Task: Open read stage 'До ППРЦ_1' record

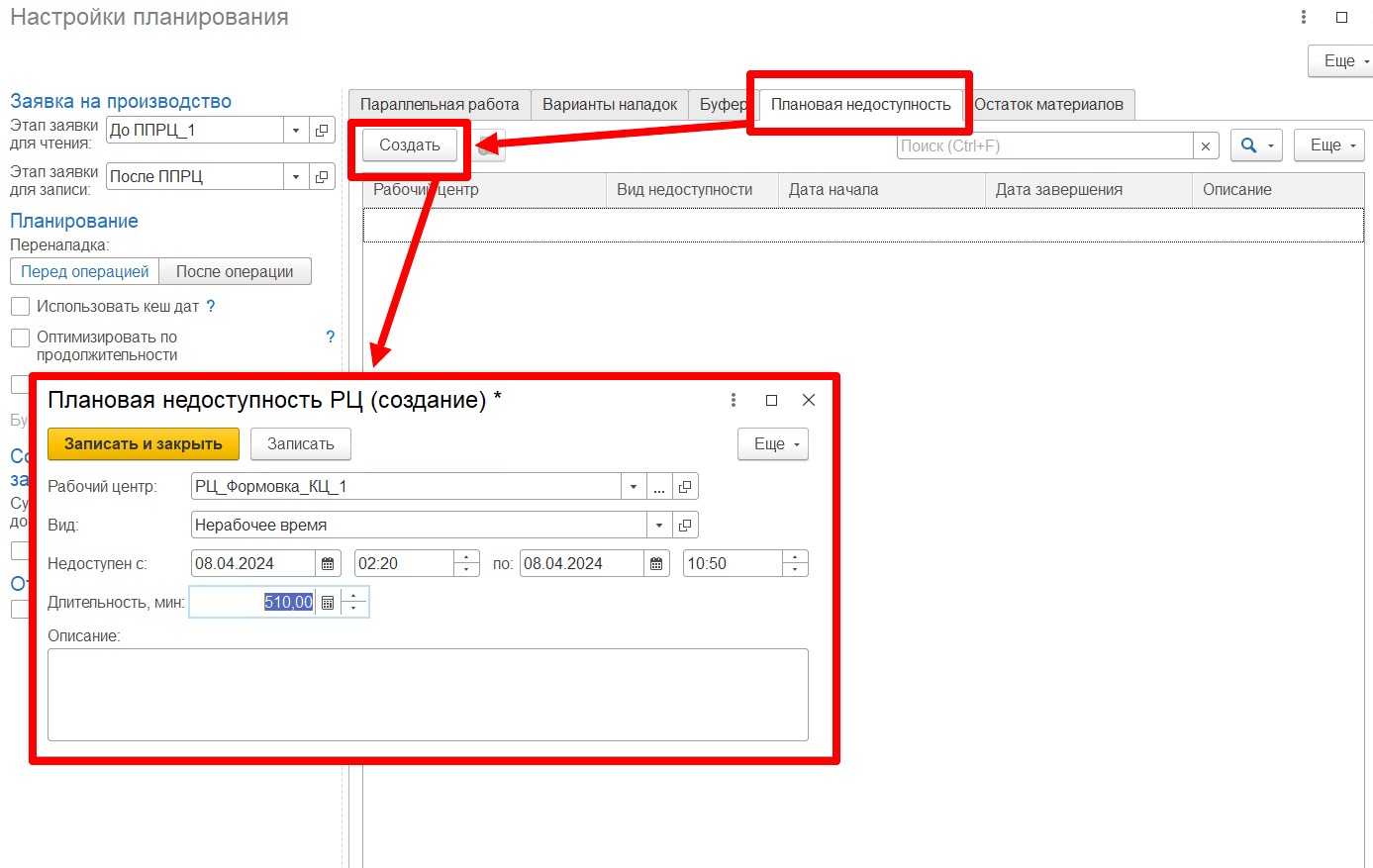Action: click(322, 131)
